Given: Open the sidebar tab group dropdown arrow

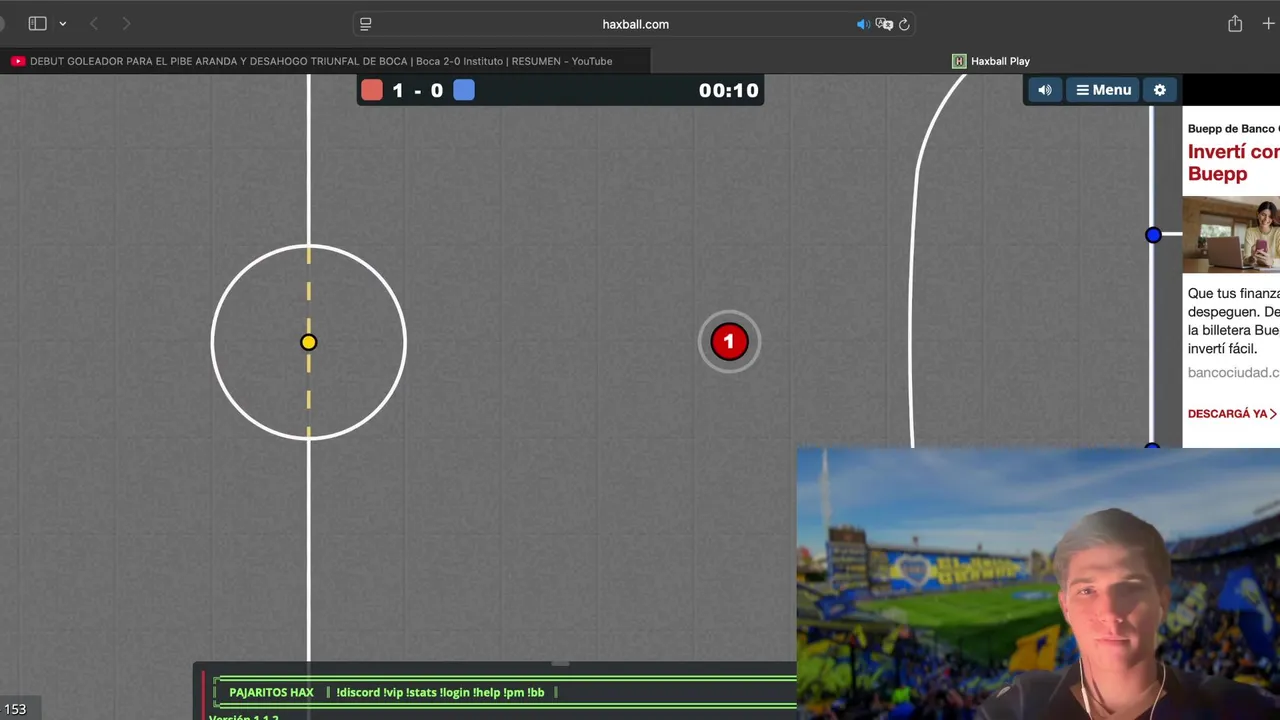Looking at the screenshot, I should click(x=63, y=24).
